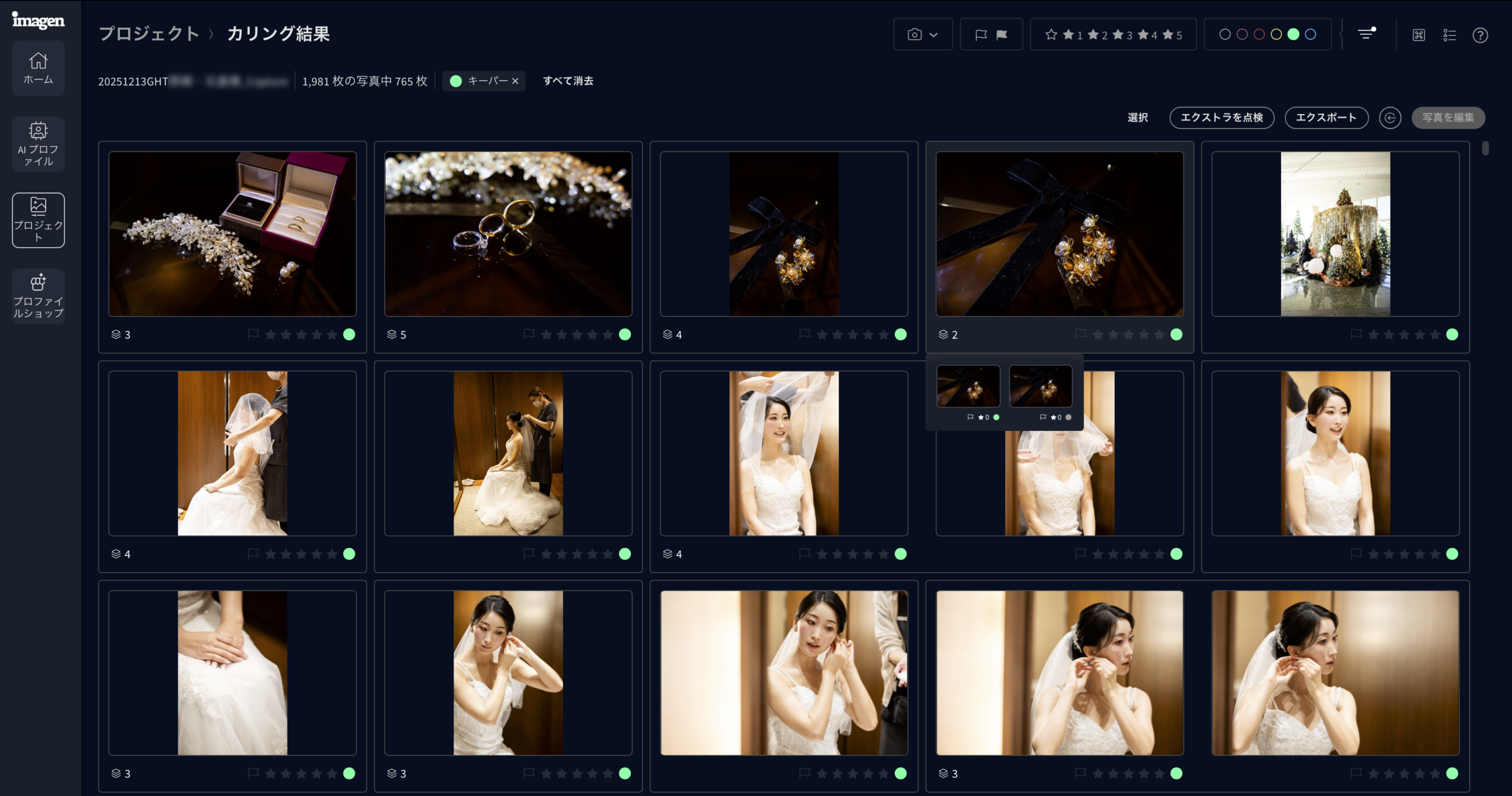Click すべて消去 to clear filters
The image size is (1512, 796).
(568, 81)
